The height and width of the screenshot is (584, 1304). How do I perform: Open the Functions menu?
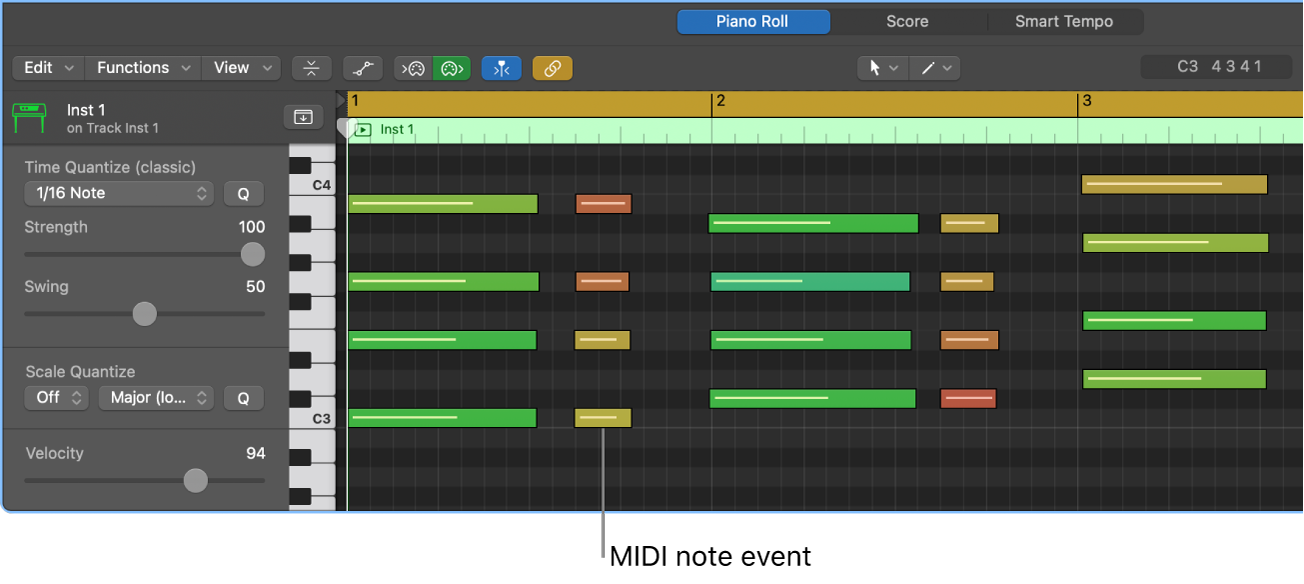pyautogui.click(x=143, y=68)
